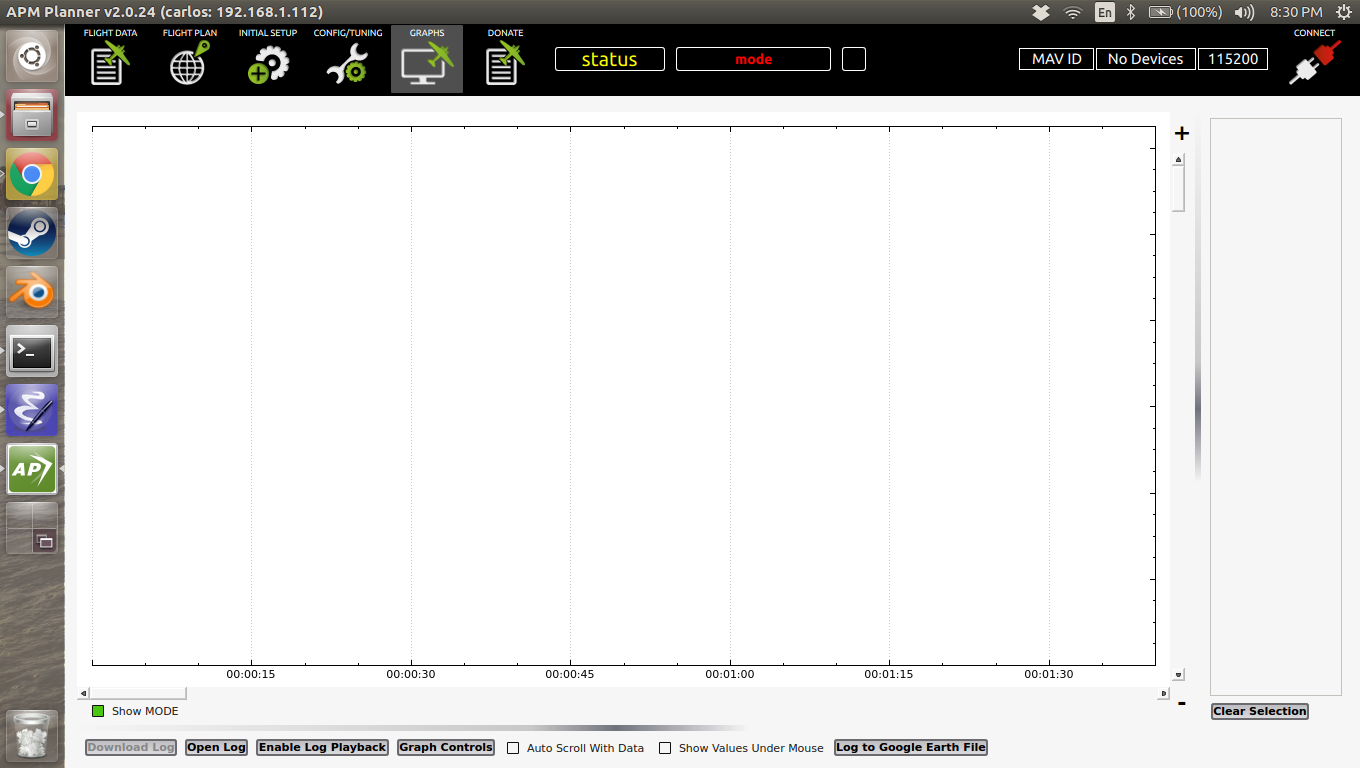This screenshot has width=1360, height=768.
Task: Click the Open Log button
Action: point(215,747)
